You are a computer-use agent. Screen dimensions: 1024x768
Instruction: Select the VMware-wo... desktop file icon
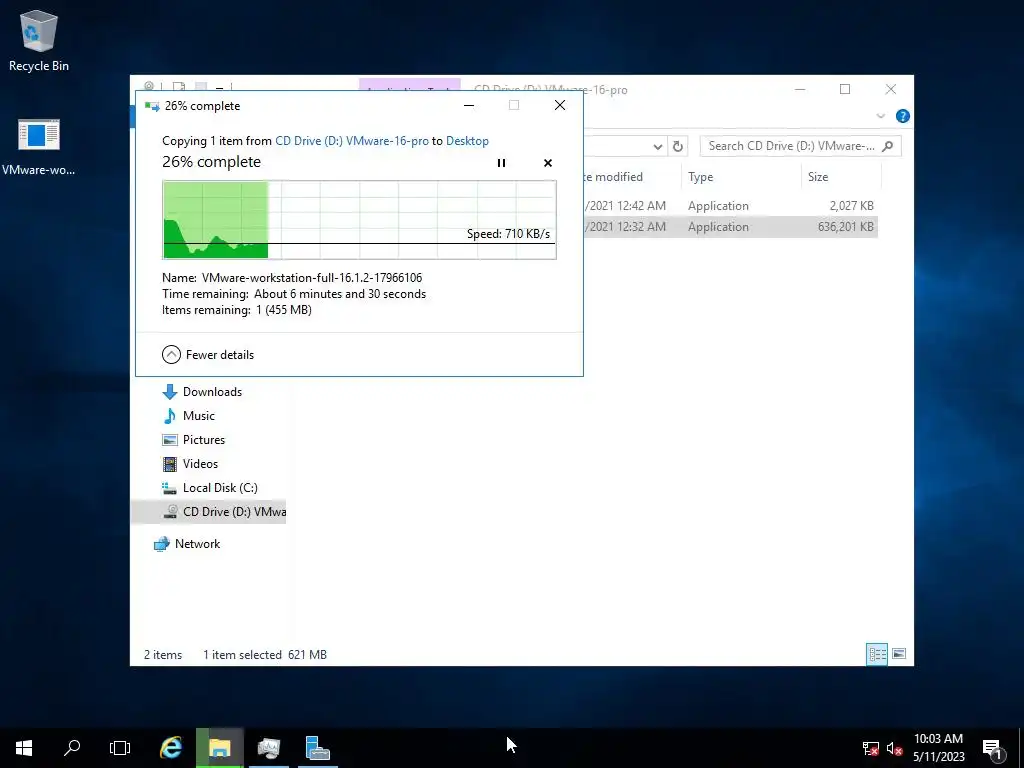(39, 148)
